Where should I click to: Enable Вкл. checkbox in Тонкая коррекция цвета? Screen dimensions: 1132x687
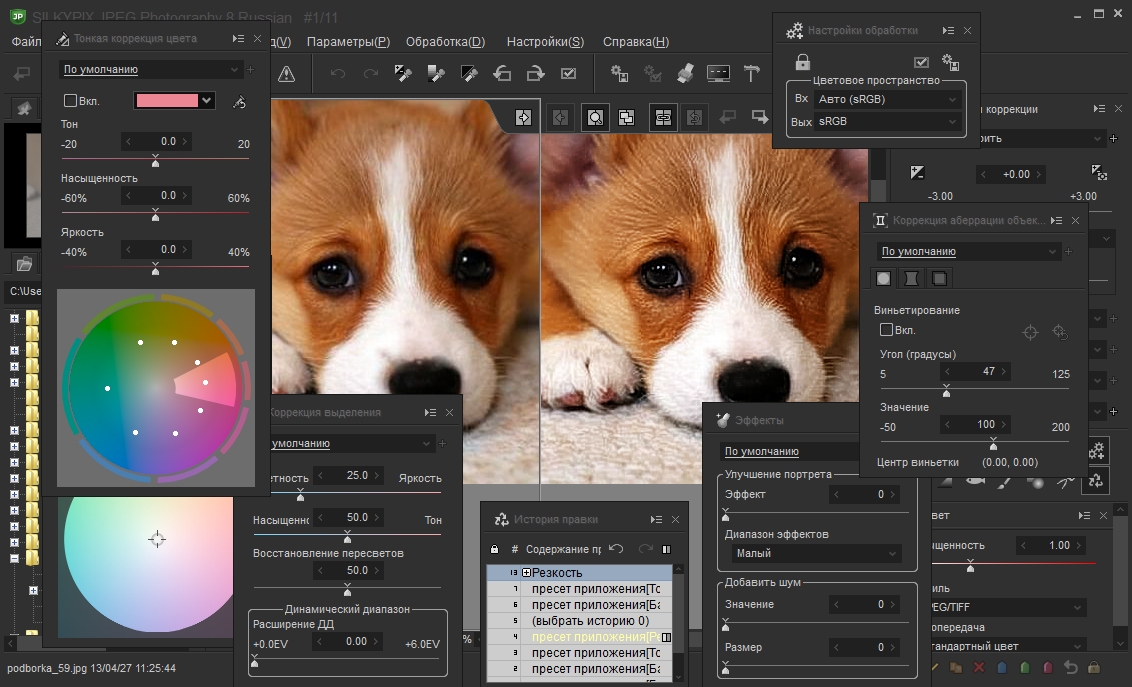(x=70, y=101)
